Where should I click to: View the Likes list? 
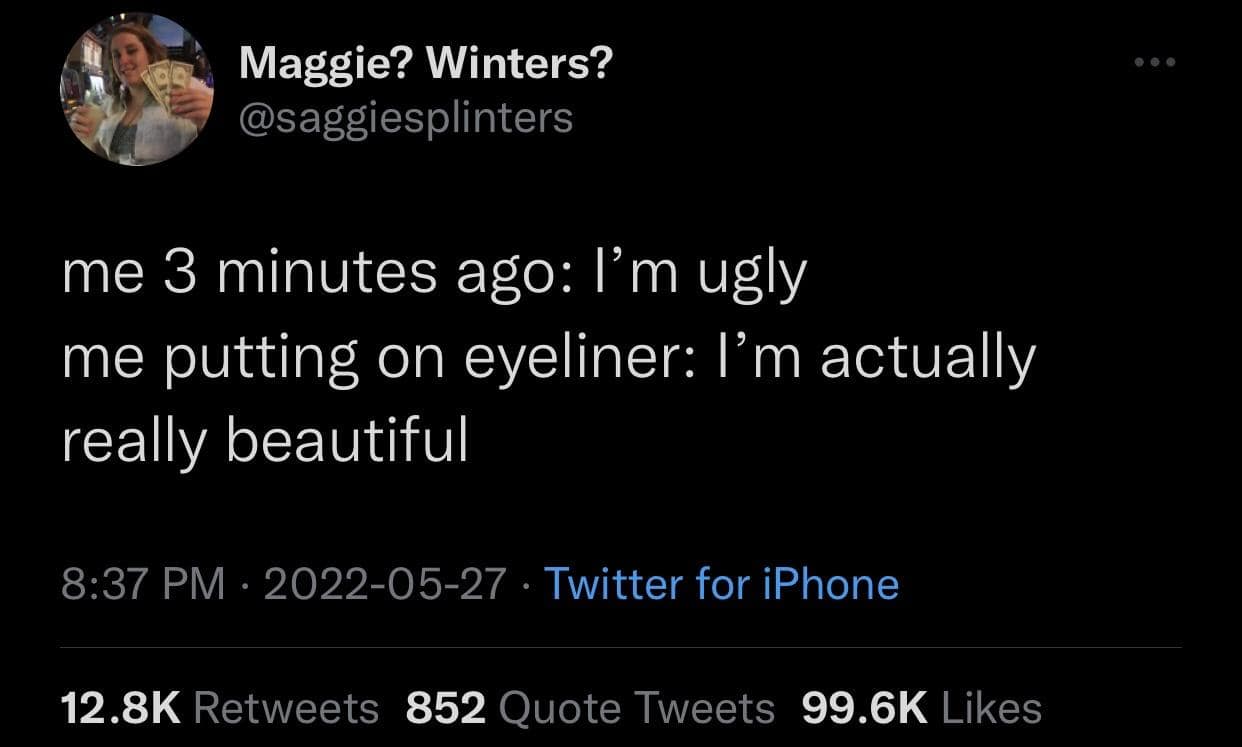coord(992,709)
